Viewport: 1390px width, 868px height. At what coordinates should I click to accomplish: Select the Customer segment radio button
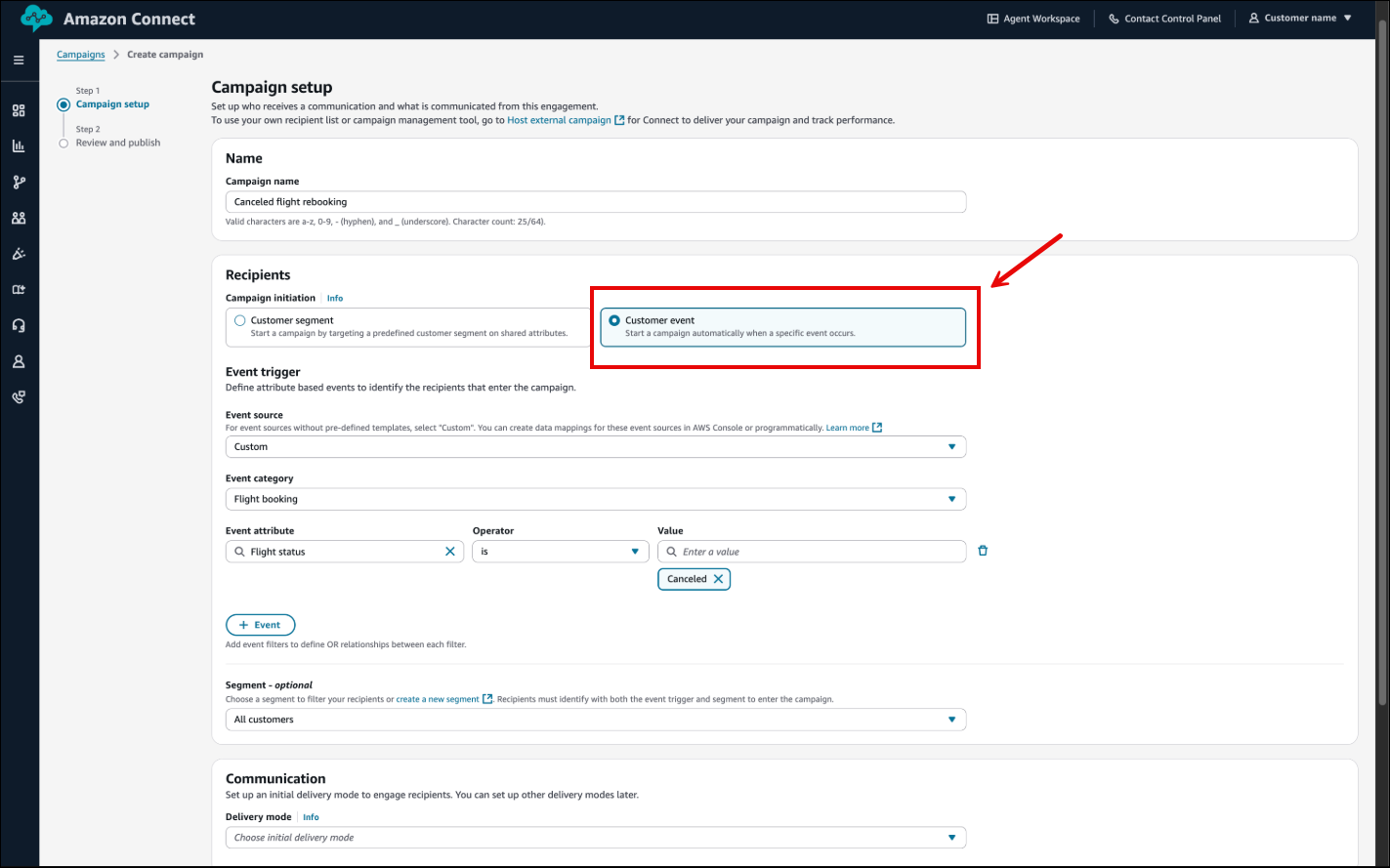click(x=239, y=319)
